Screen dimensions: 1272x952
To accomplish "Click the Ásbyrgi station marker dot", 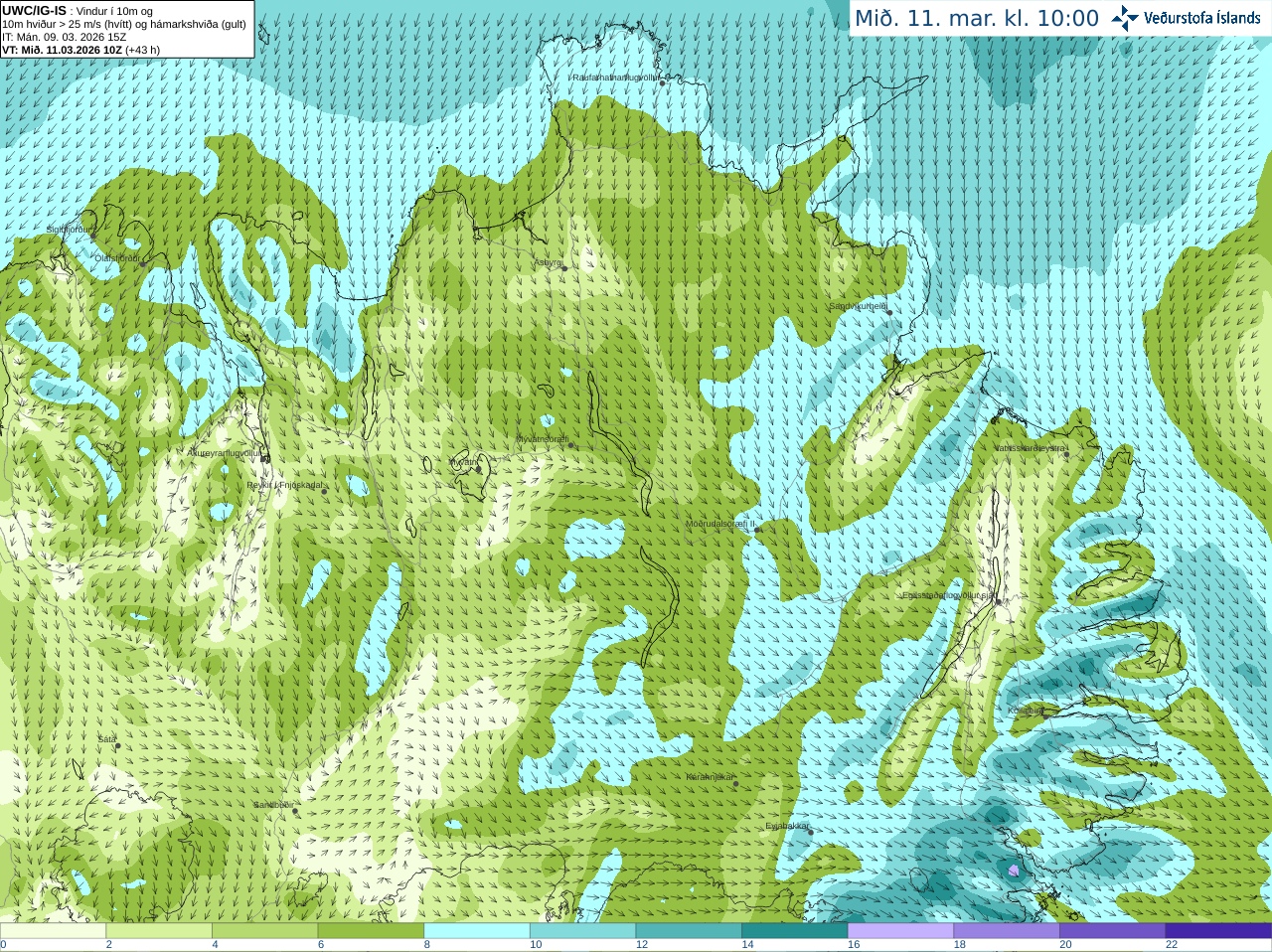I will coord(564,267).
